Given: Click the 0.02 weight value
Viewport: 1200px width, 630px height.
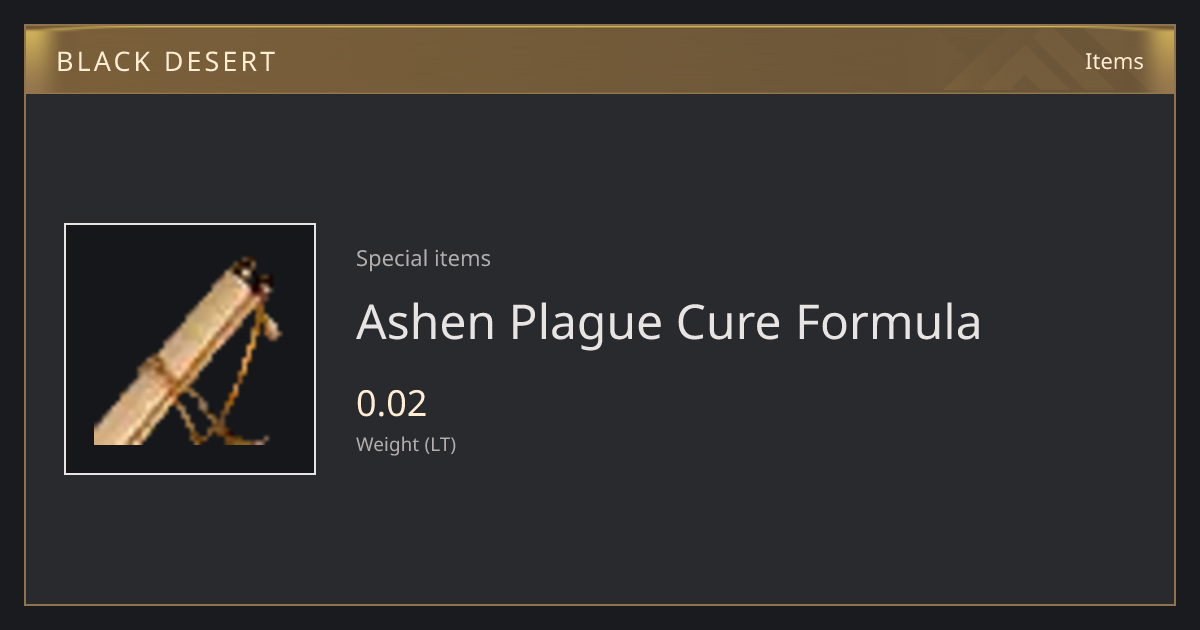Looking at the screenshot, I should point(391,403).
